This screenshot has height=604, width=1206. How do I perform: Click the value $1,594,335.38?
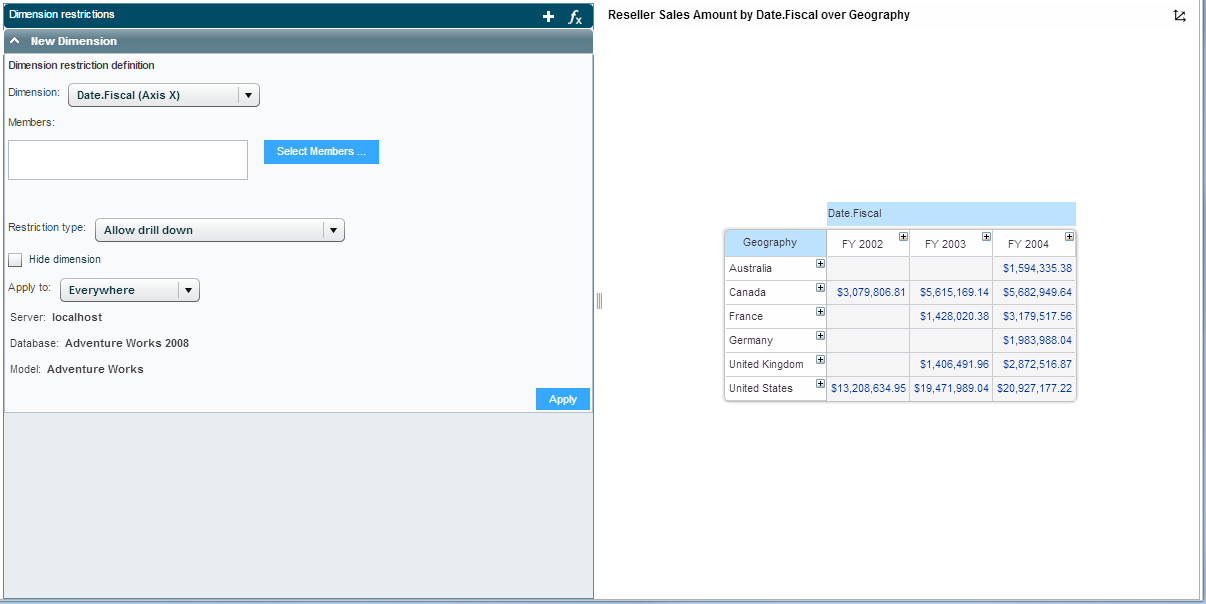(x=1037, y=269)
